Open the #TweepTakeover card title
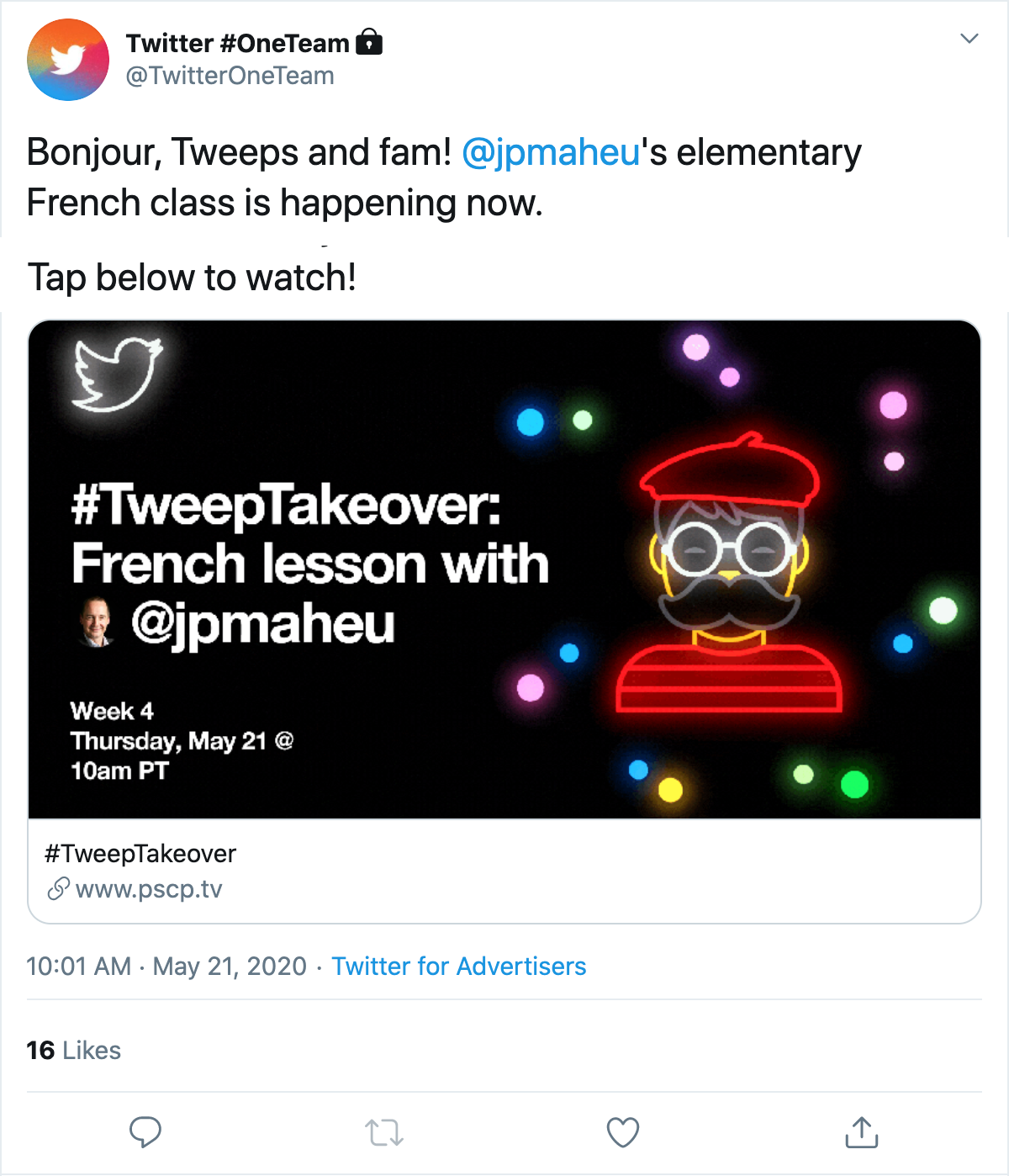The height and width of the screenshot is (1176, 1009). pos(140,854)
